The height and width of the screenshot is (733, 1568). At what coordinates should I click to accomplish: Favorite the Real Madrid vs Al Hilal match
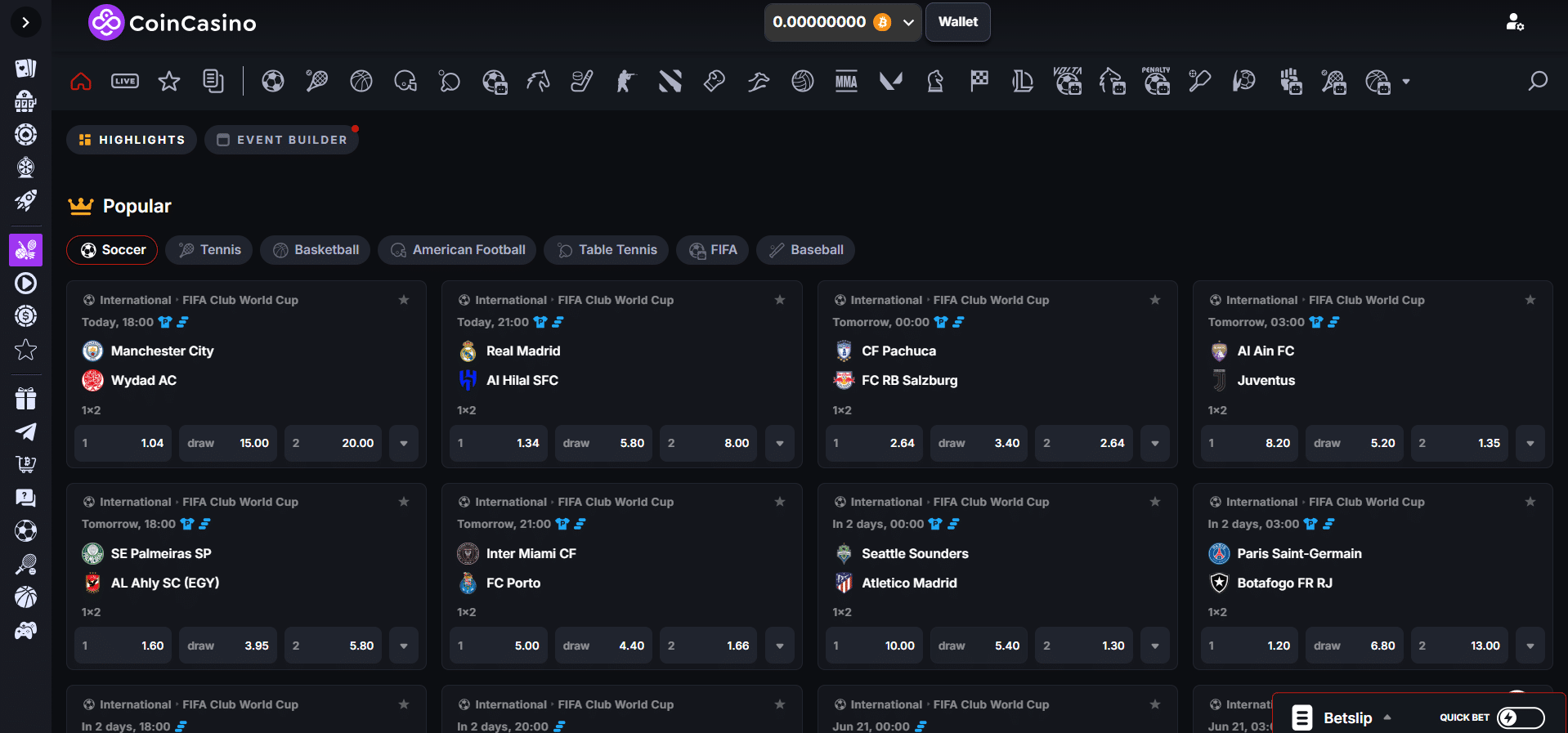point(780,300)
